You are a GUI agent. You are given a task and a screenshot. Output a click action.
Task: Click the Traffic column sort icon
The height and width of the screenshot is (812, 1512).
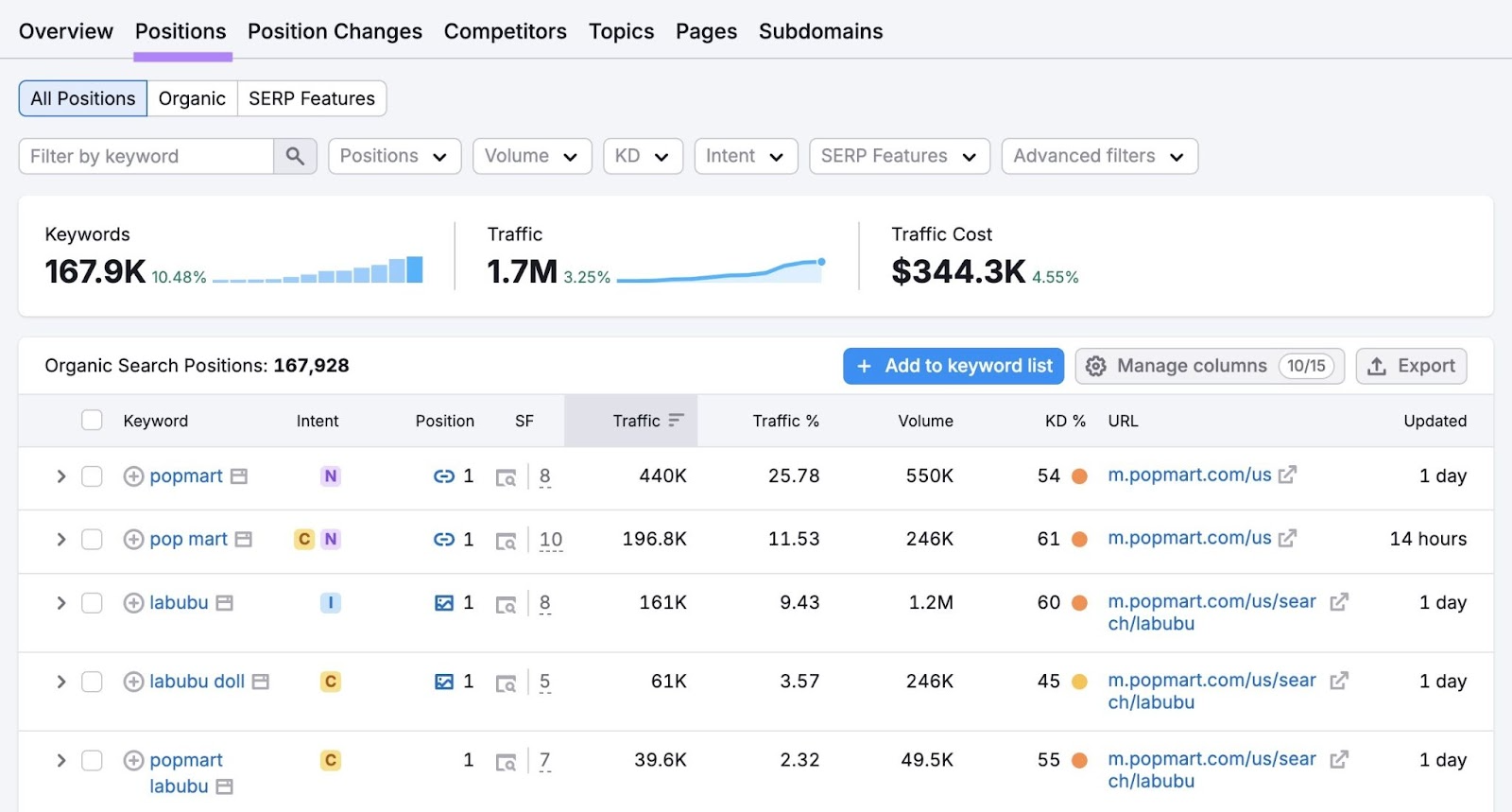(676, 421)
